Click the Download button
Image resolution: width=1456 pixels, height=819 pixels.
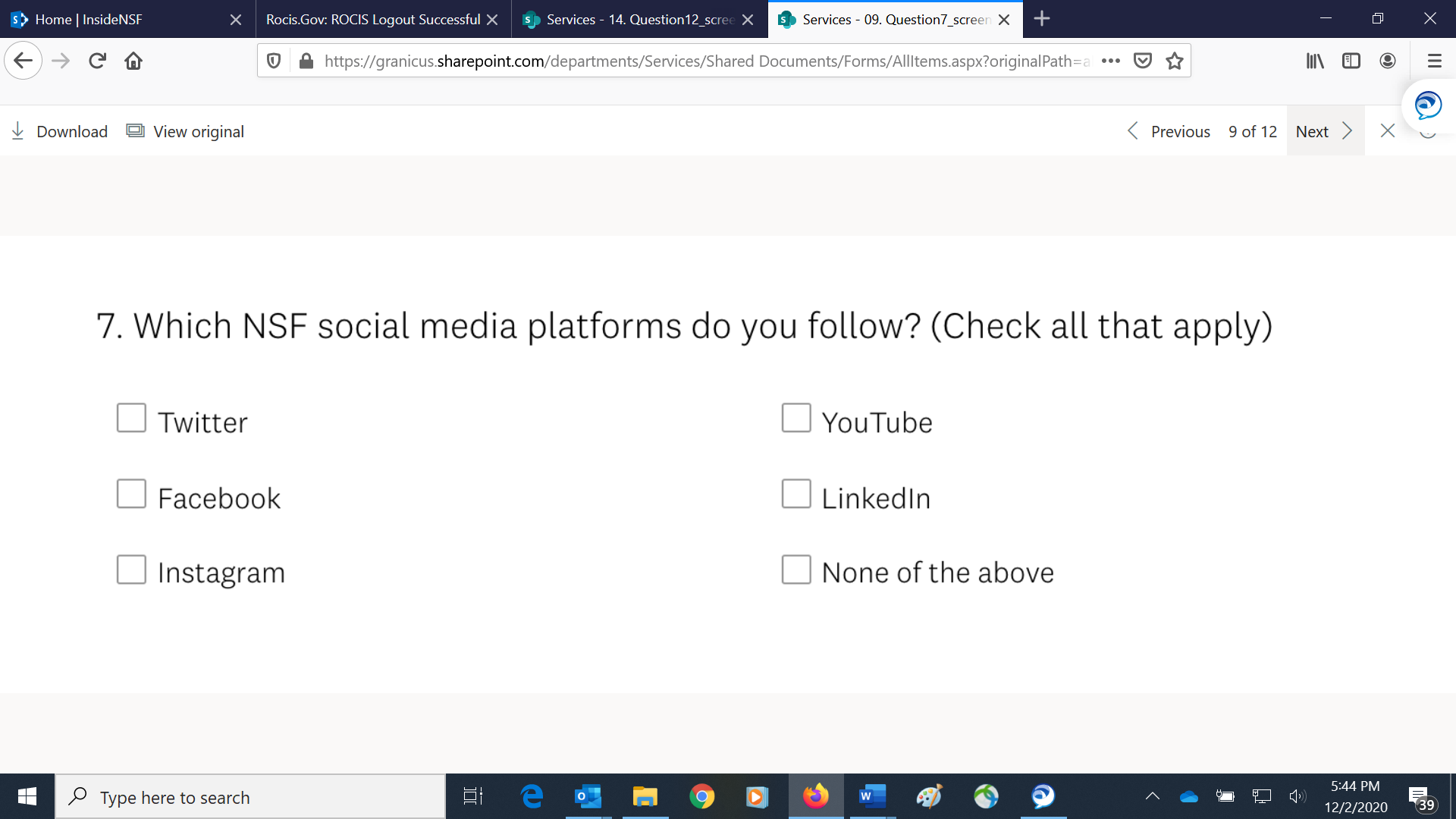61,131
